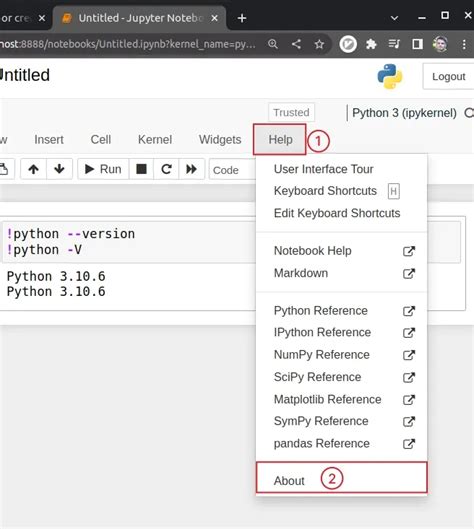Image resolution: width=474 pixels, height=529 pixels.
Task: Open the tab search chevron
Action: pos(394,18)
